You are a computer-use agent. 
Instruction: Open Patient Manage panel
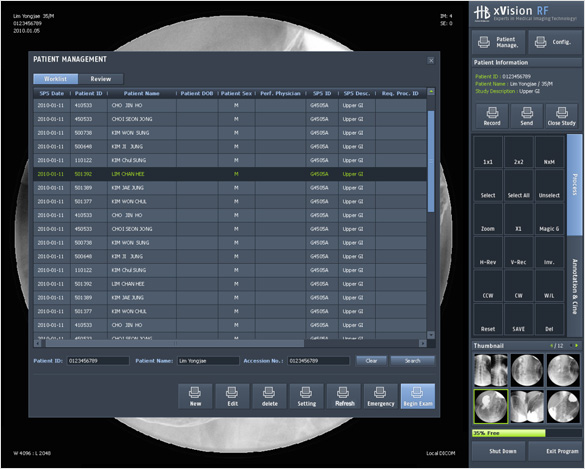pyautogui.click(x=498, y=43)
